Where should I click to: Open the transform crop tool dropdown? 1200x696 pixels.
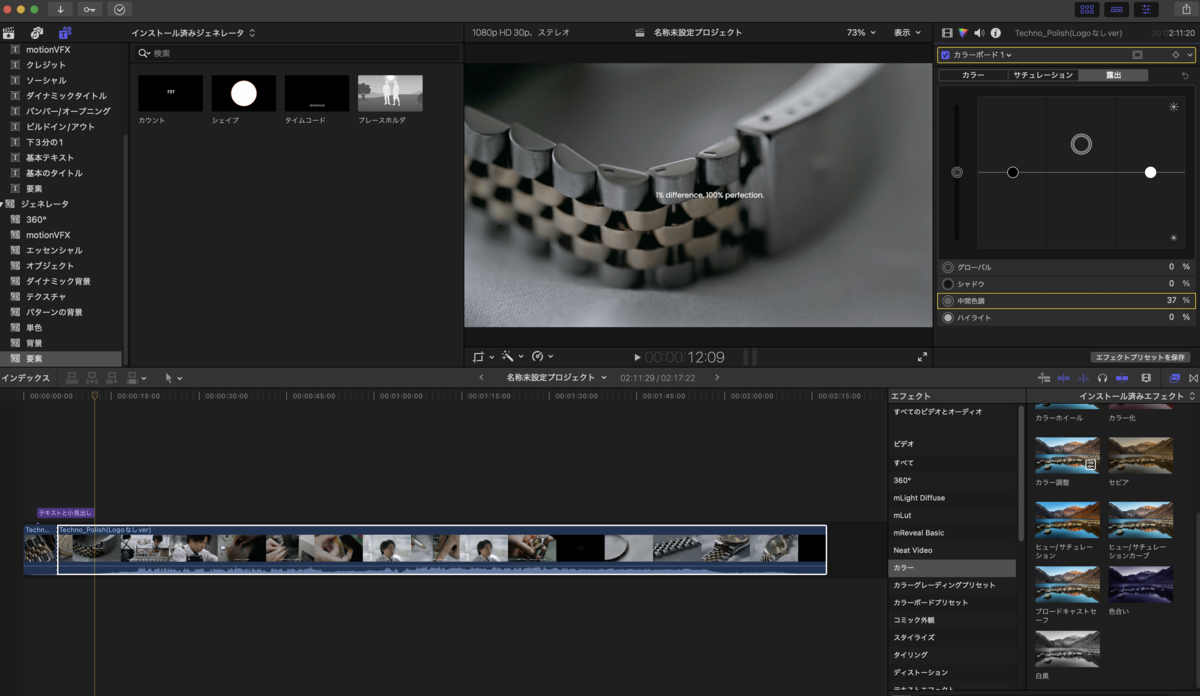[484, 356]
